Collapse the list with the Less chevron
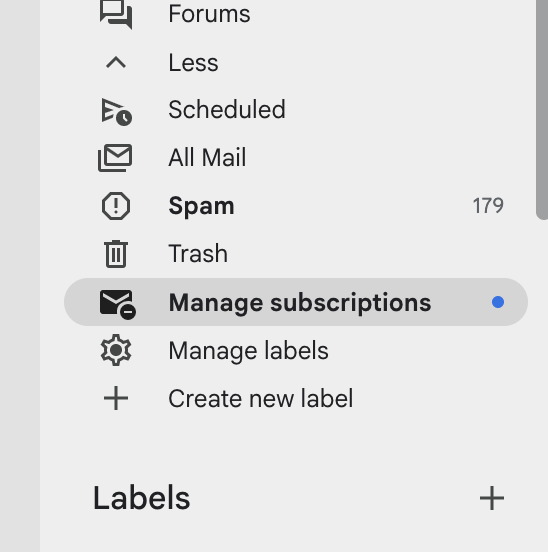Image resolution: width=548 pixels, height=552 pixels. (x=116, y=63)
